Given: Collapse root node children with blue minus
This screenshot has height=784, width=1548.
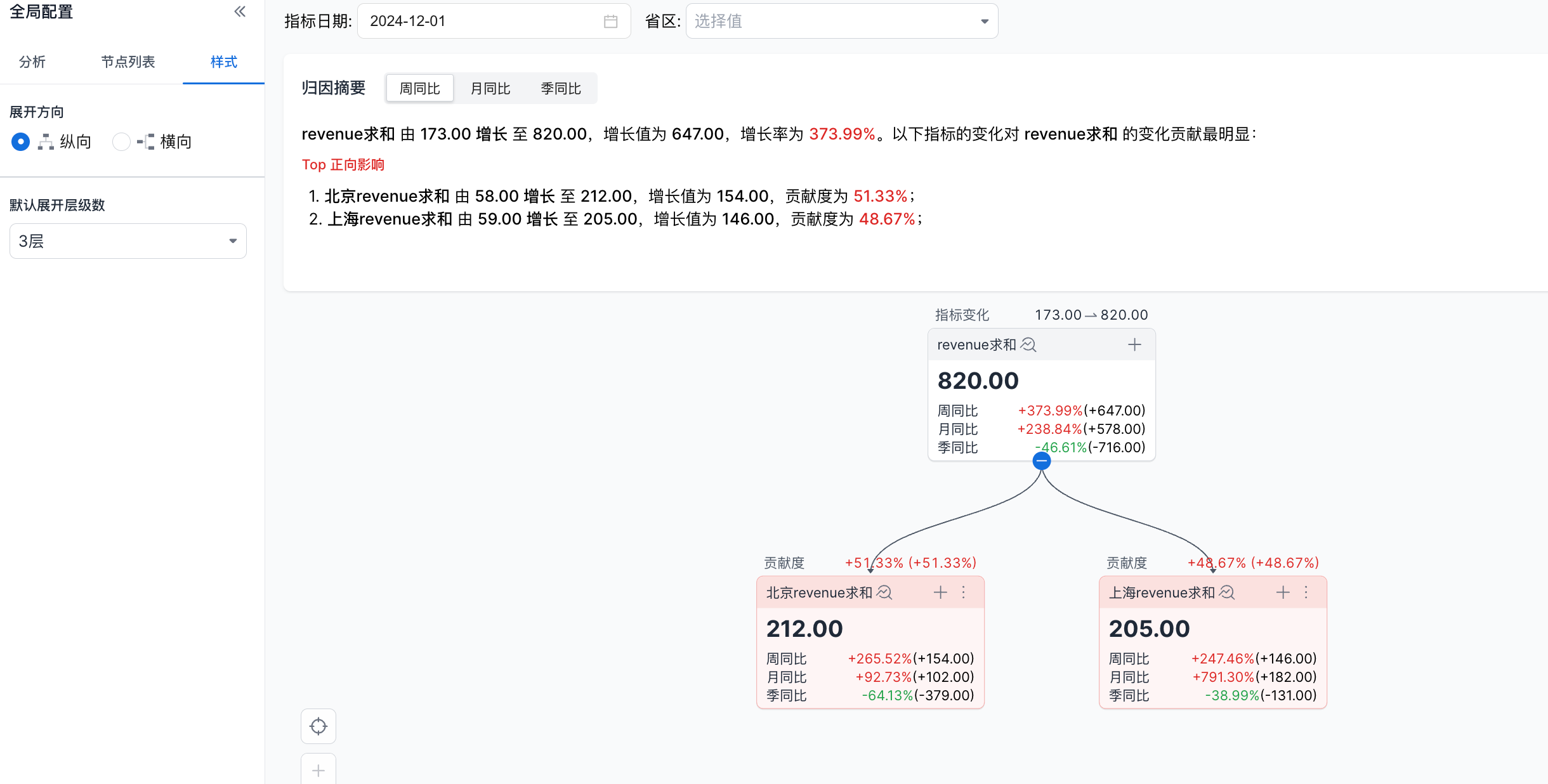Looking at the screenshot, I should coord(1042,461).
